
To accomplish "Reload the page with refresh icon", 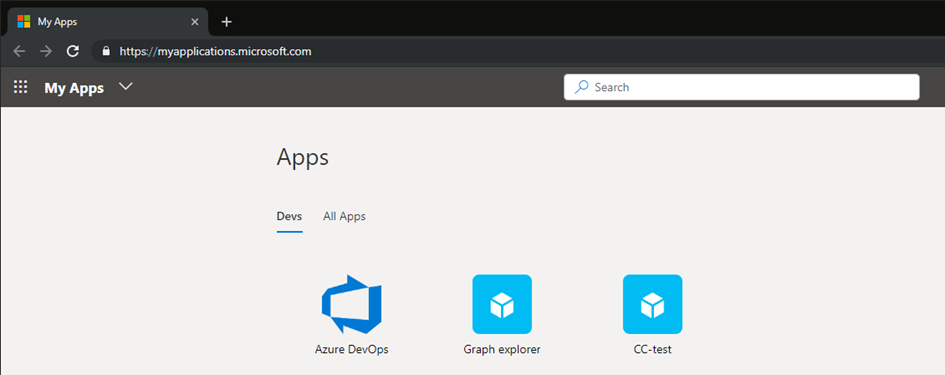I will [73, 51].
